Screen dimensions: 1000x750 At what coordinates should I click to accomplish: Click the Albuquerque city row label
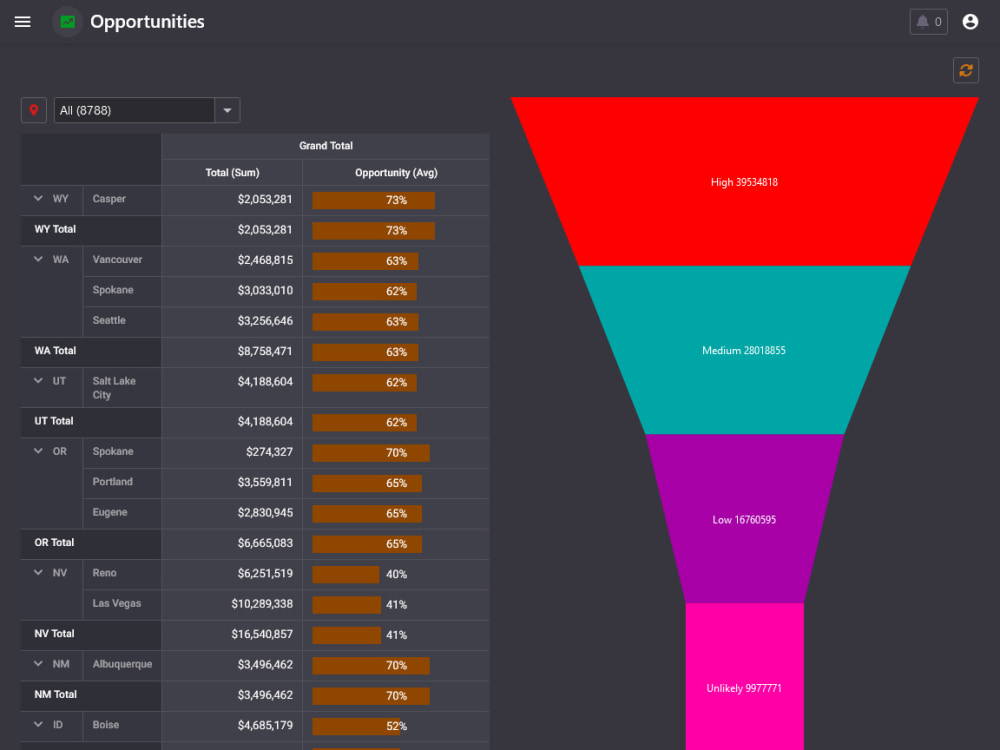pos(122,664)
